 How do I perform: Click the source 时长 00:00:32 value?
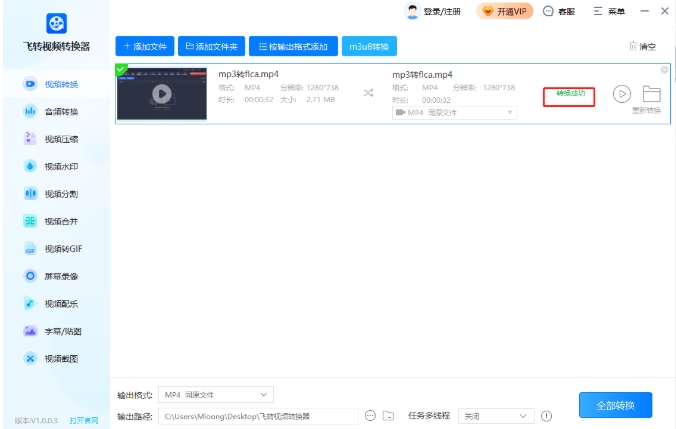tap(259, 100)
